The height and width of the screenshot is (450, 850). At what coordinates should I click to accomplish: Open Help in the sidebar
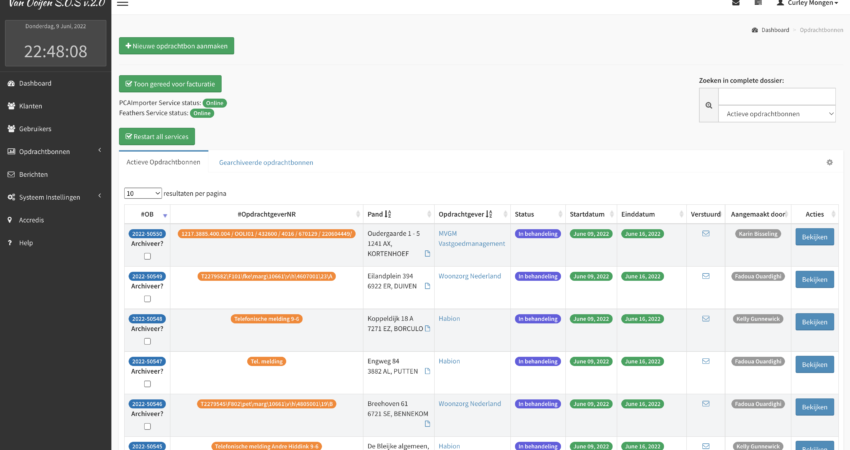click(x=25, y=243)
